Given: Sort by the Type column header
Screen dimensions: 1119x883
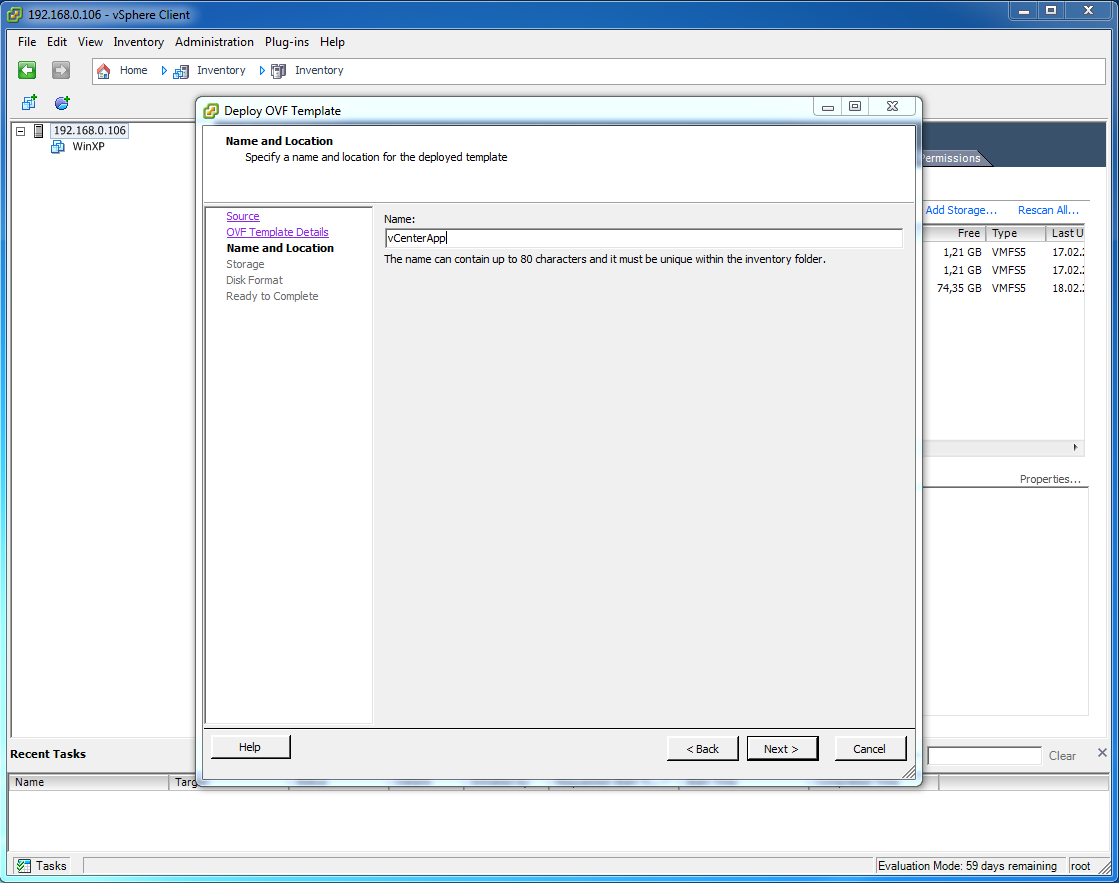Looking at the screenshot, I should (1016, 233).
